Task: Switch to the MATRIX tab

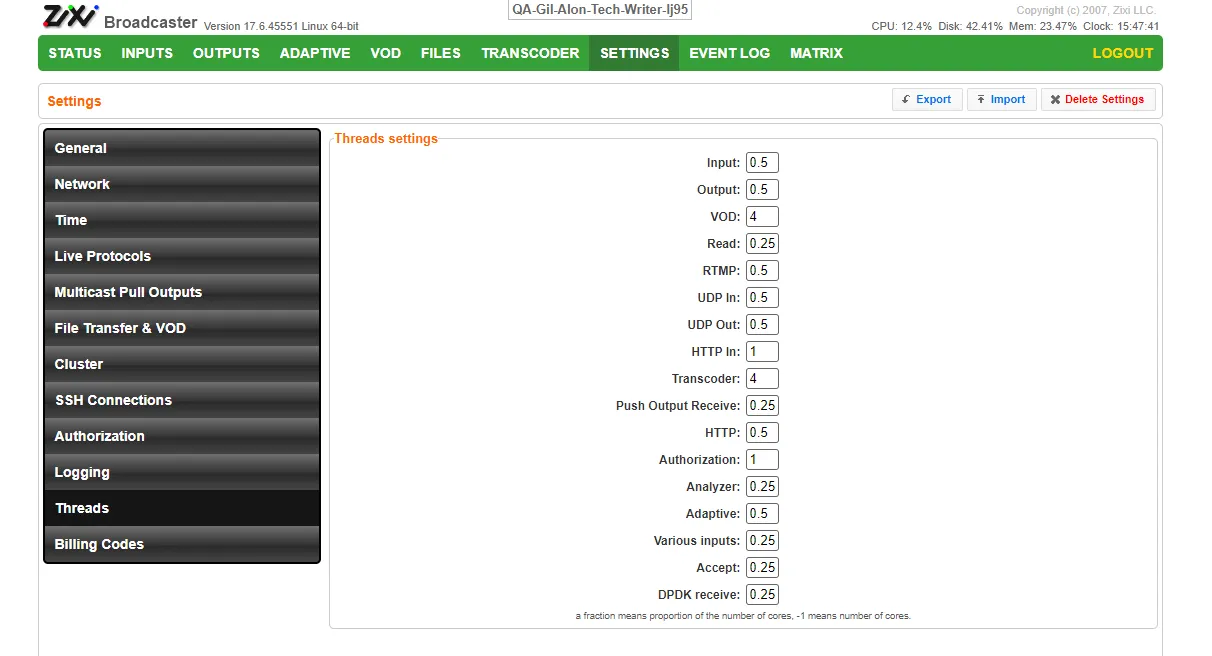Action: click(816, 53)
